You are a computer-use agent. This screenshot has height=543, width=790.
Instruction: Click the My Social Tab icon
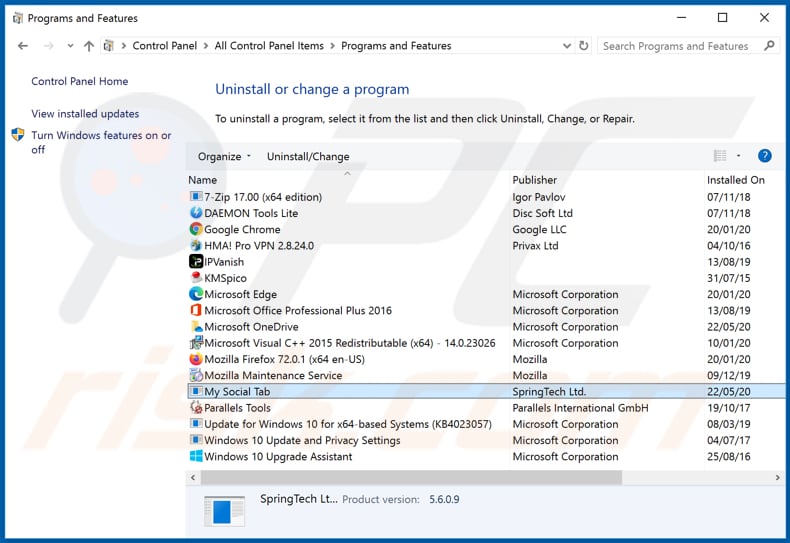[x=195, y=391]
